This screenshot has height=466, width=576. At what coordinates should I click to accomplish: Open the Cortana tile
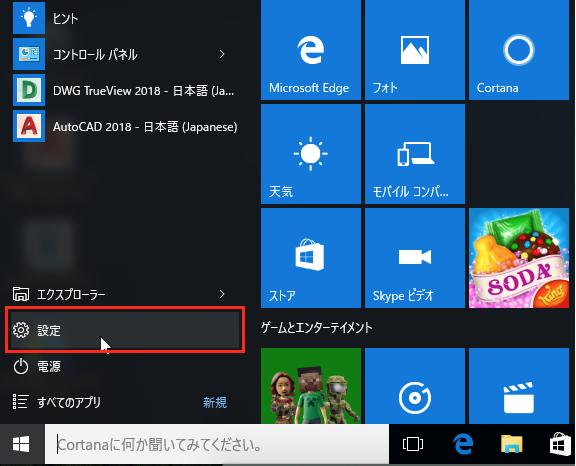point(519,50)
